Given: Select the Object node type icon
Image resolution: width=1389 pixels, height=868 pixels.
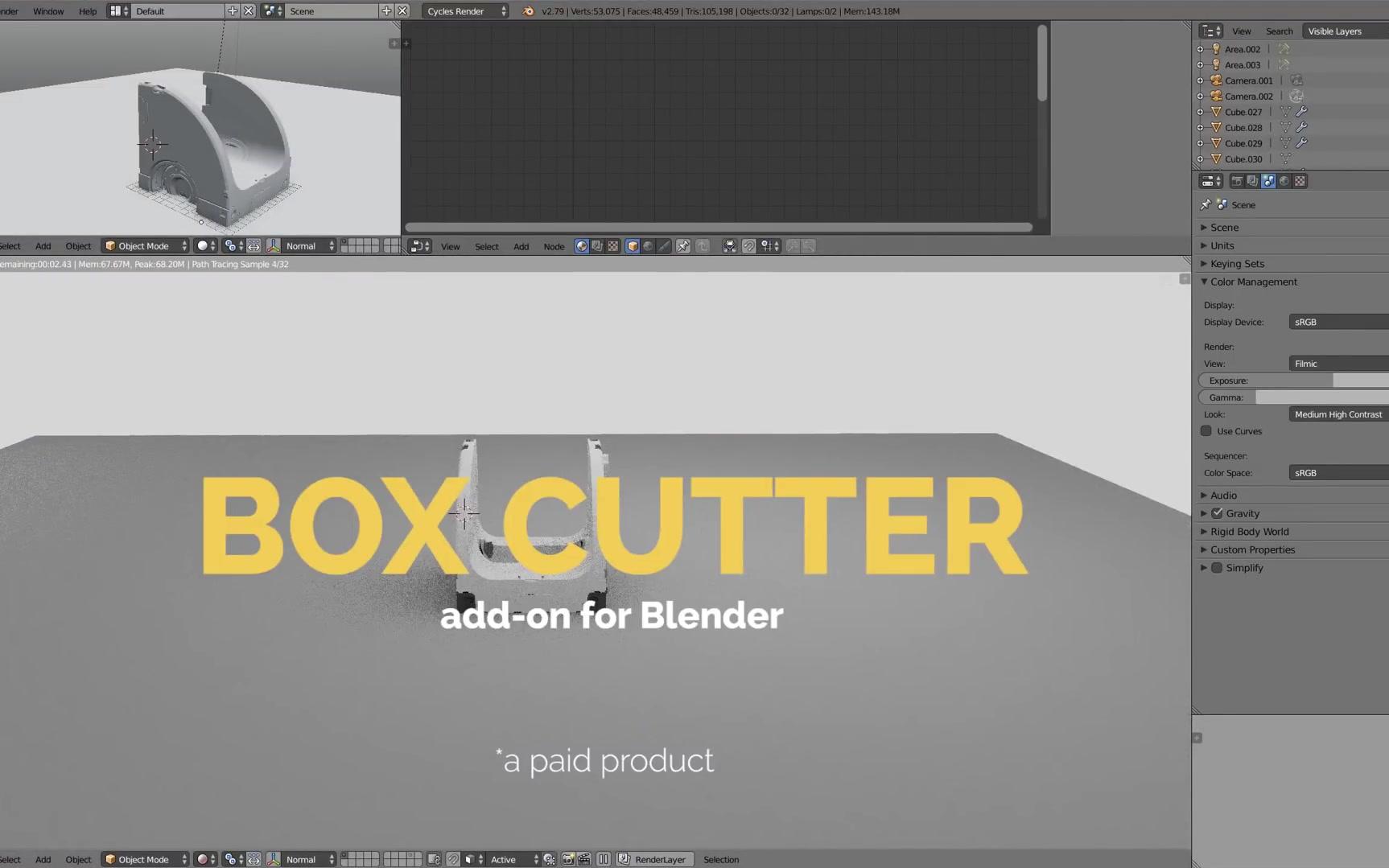Looking at the screenshot, I should (633, 245).
